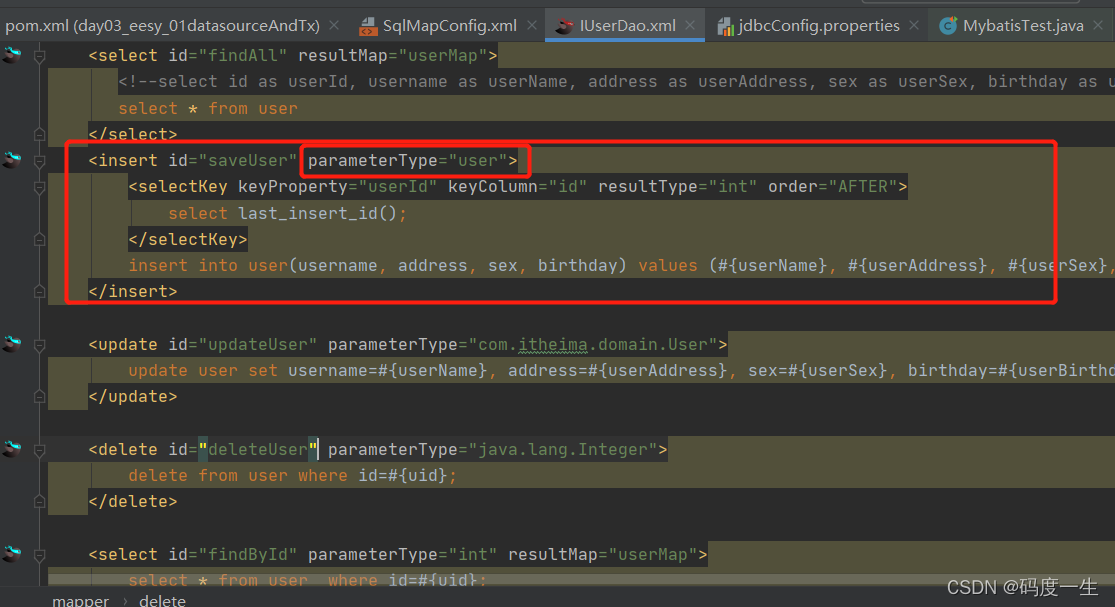The height and width of the screenshot is (607, 1115).
Task: Click the commented-out select statement line
Action: 617,82
